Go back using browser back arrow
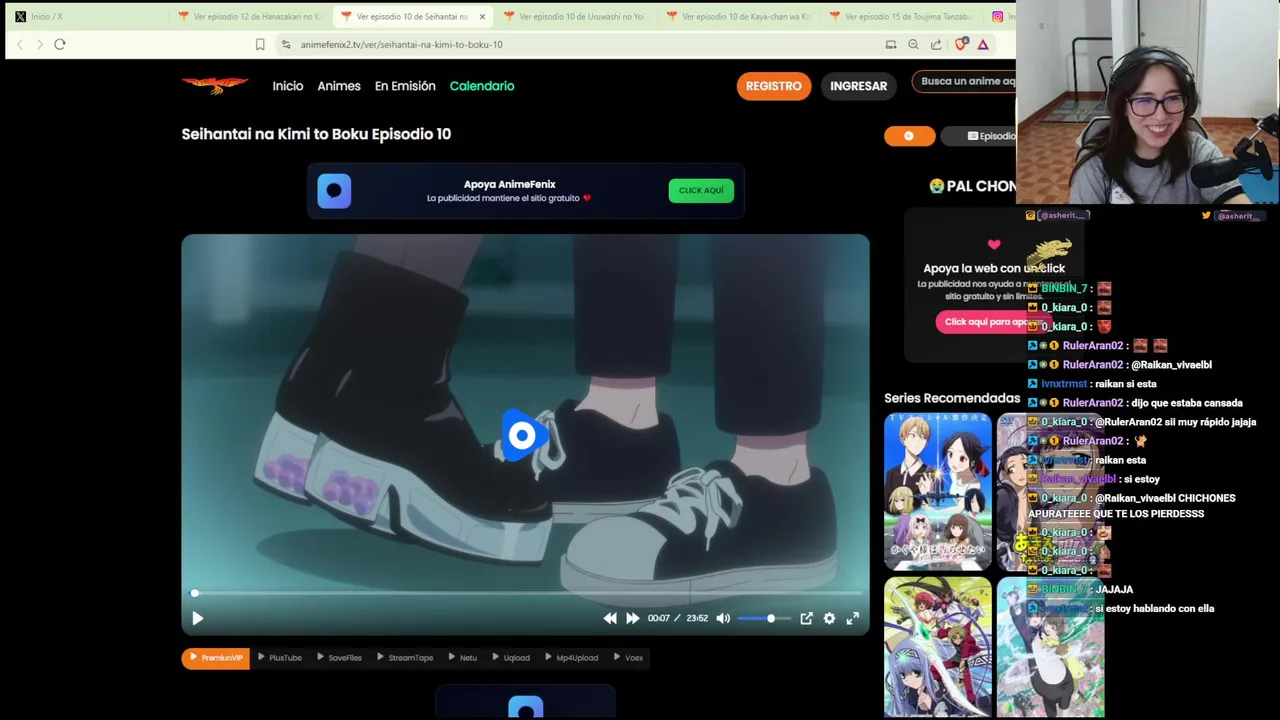 click(20, 44)
